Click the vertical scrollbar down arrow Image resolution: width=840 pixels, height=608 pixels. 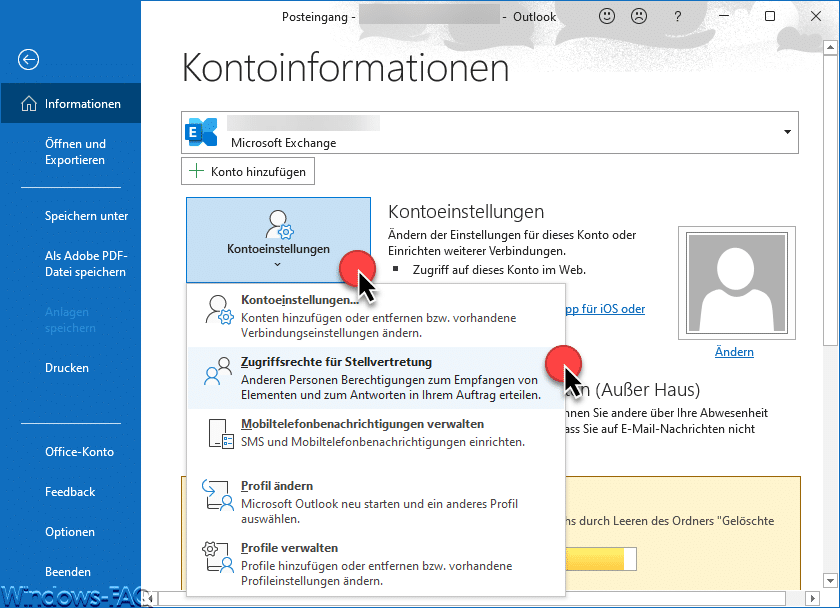tap(830, 581)
